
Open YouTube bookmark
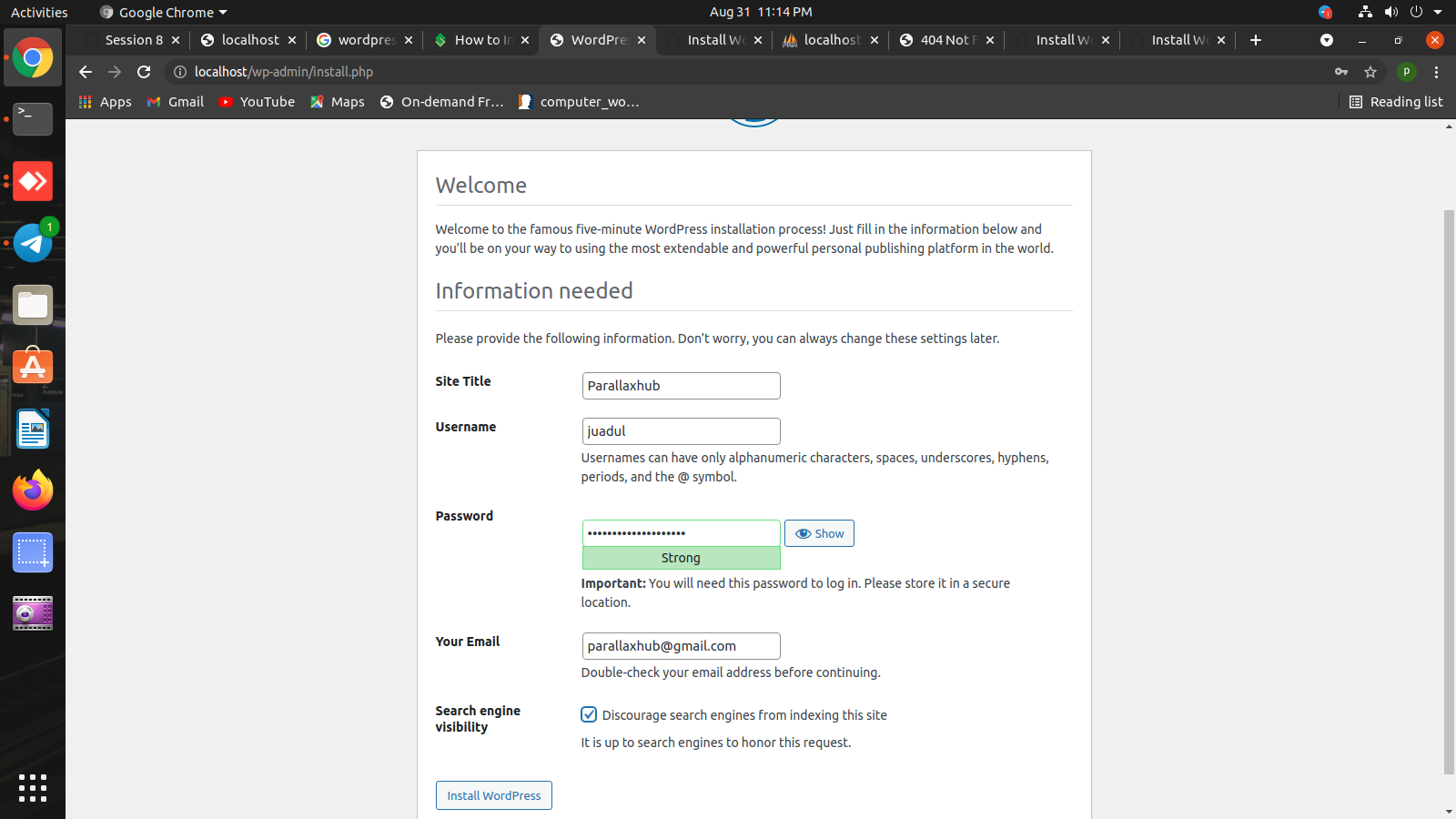coord(257,102)
